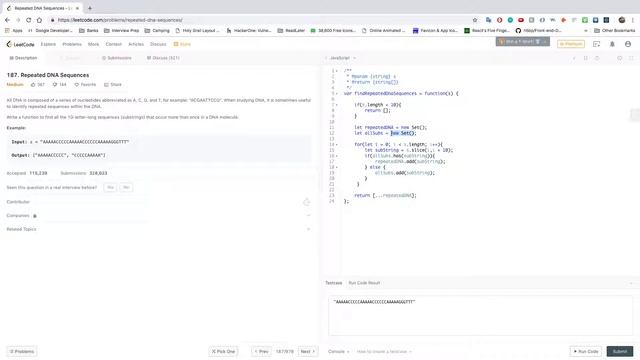
Task: Open Articles in LeetCode navigation
Action: pyautogui.click(x=136, y=44)
